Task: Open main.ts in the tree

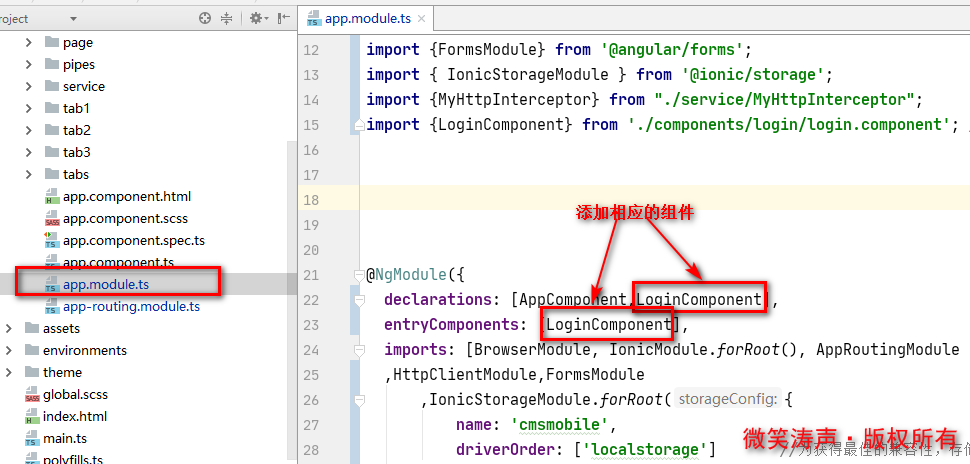Action: click(x=65, y=439)
